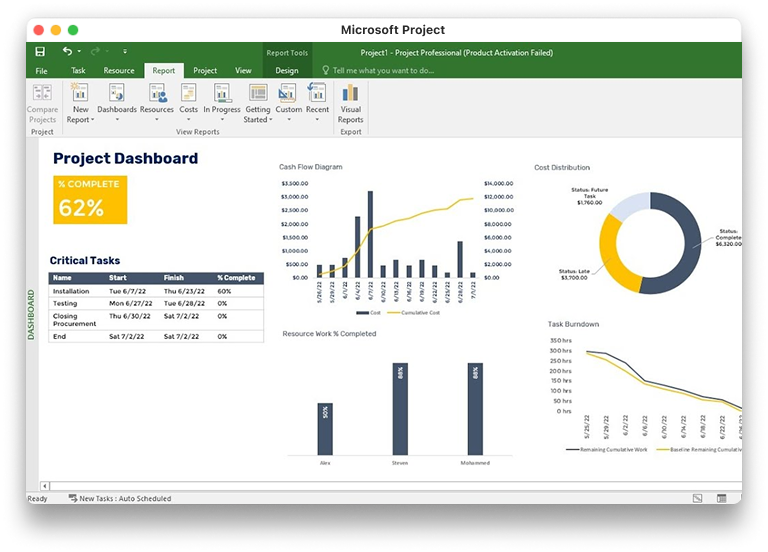Click the Compare Projects icon

(x=42, y=93)
